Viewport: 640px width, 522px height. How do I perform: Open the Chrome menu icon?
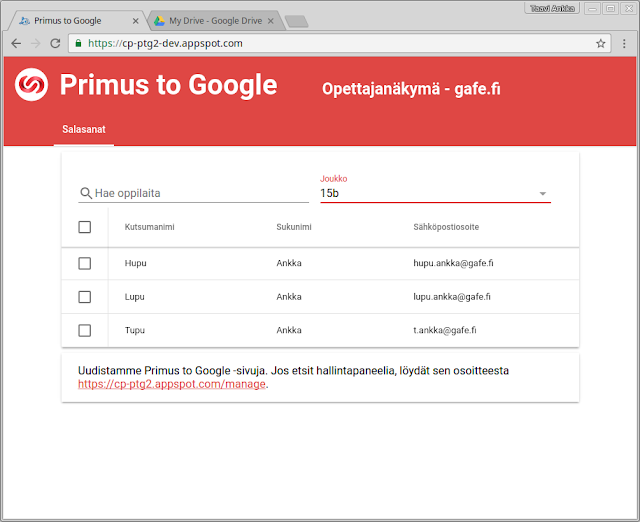click(x=624, y=43)
